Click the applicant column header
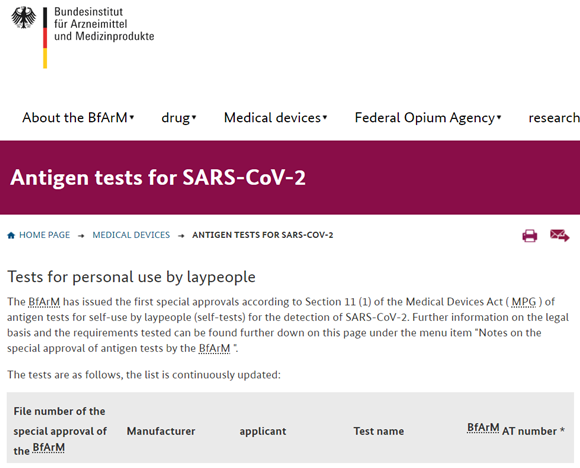The height and width of the screenshot is (468, 580). [x=263, y=431]
